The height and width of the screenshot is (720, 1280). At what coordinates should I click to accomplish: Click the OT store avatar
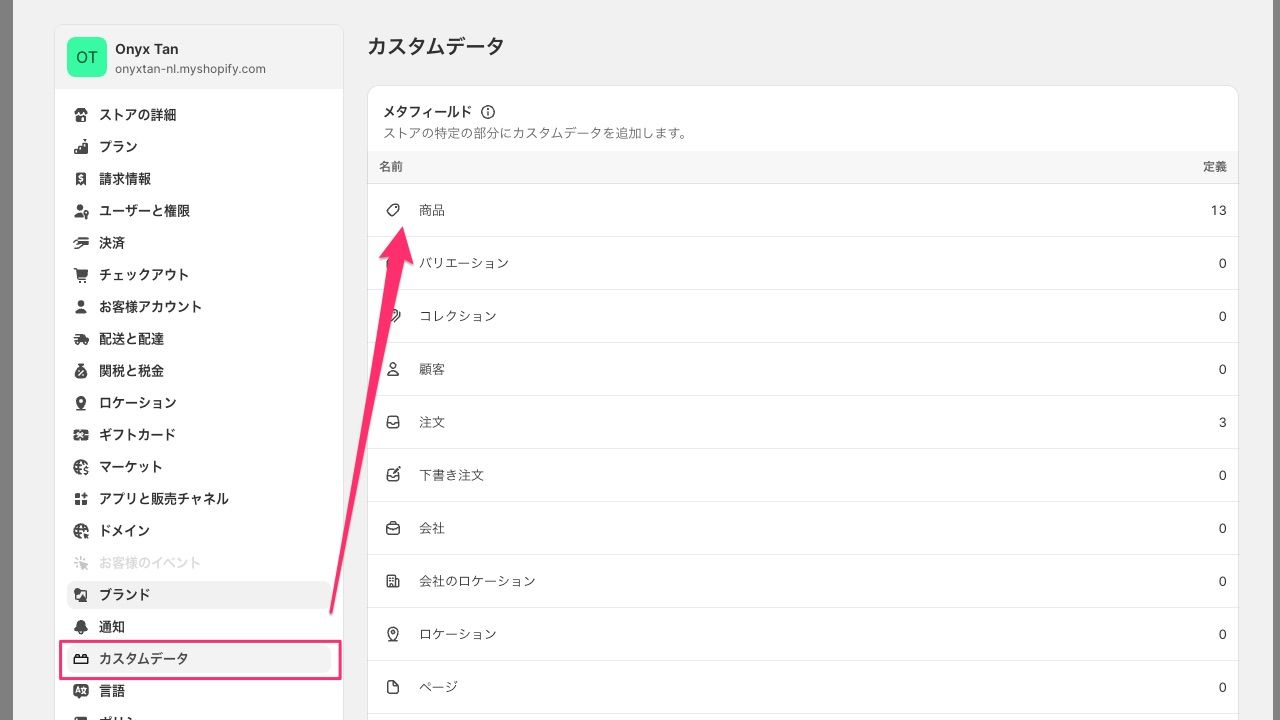(87, 57)
